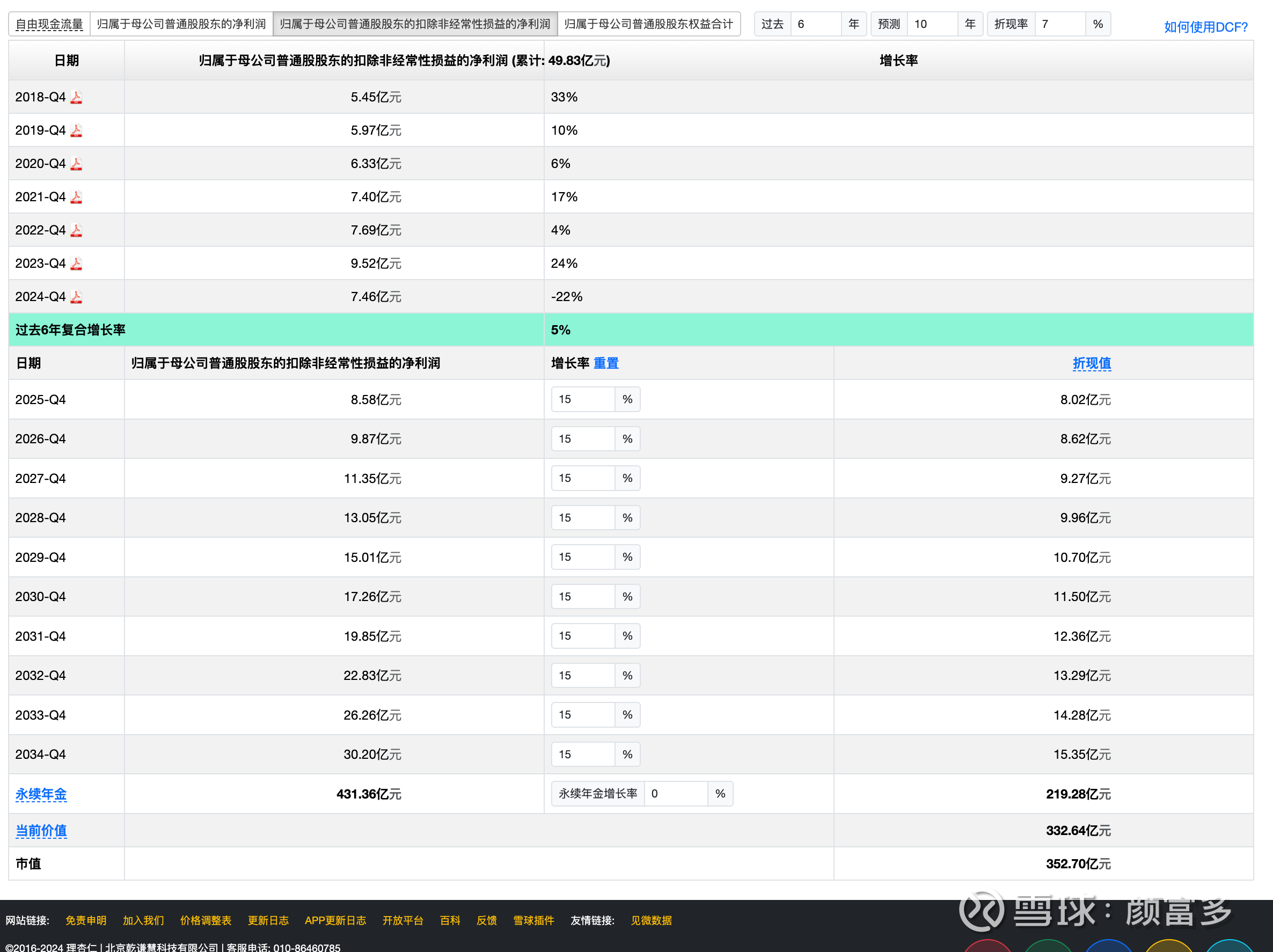Image resolution: width=1273 pixels, height=952 pixels.
Task: Click the 2031-Q4 growth rate input
Action: [x=583, y=636]
